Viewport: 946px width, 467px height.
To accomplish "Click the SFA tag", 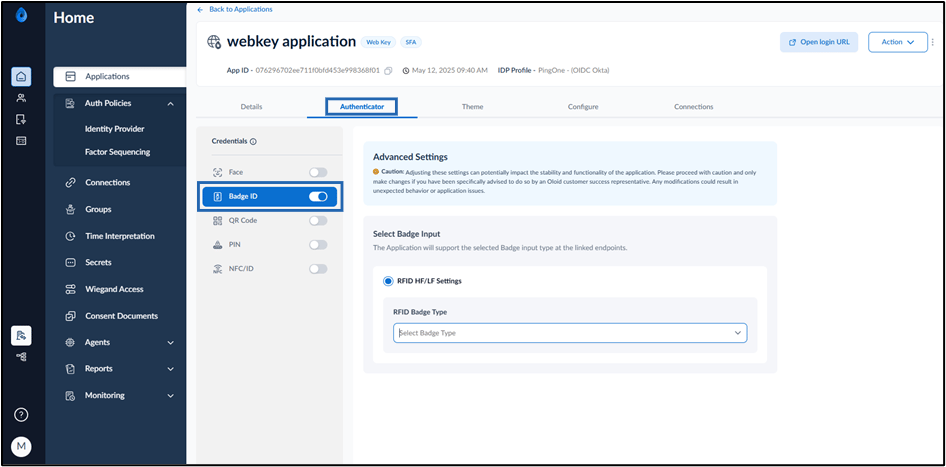I will point(411,42).
